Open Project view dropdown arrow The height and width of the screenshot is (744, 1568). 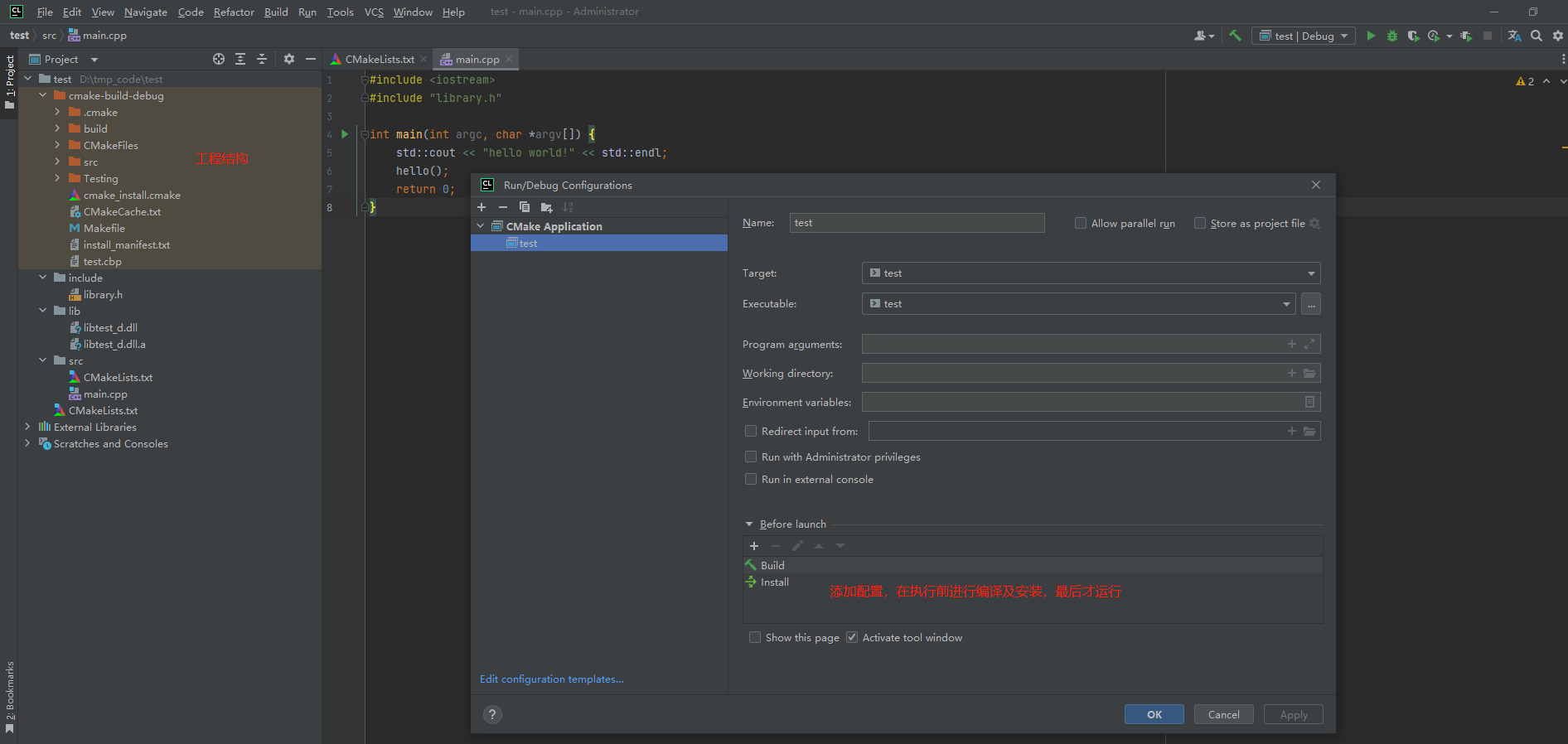(94, 60)
